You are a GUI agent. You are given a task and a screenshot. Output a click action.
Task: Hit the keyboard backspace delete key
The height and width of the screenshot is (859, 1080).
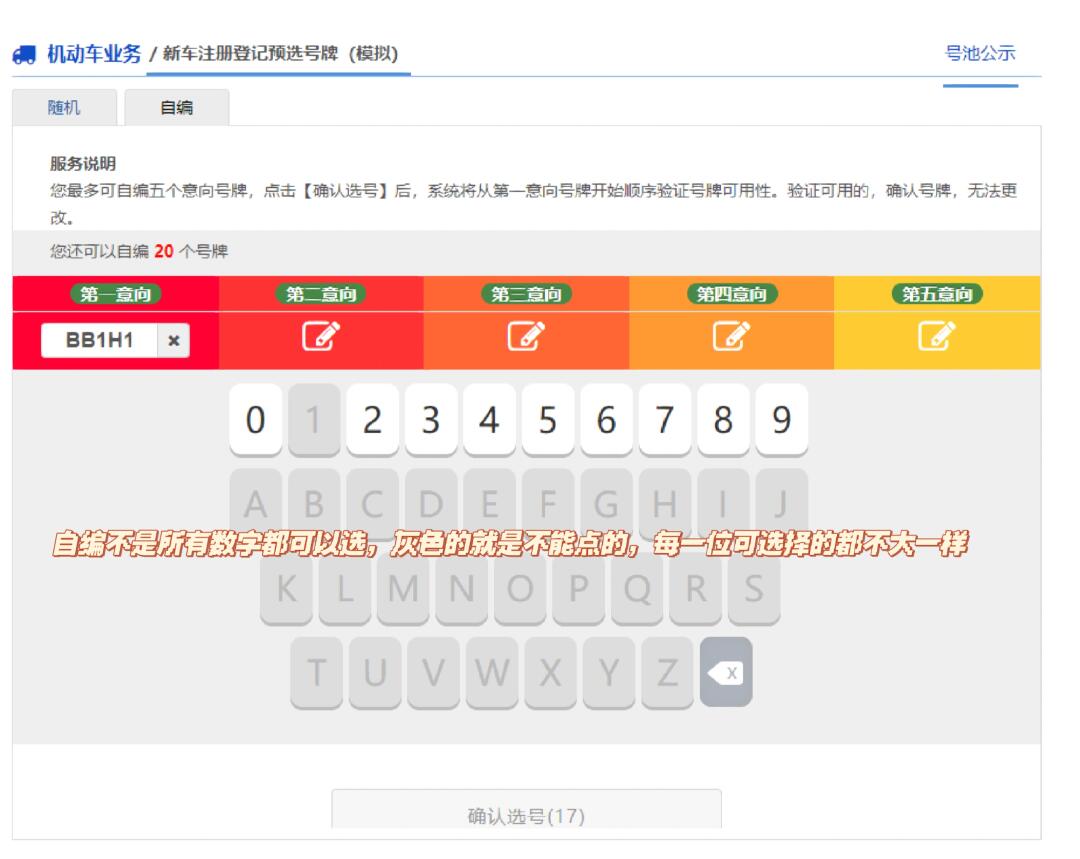pyautogui.click(x=726, y=672)
